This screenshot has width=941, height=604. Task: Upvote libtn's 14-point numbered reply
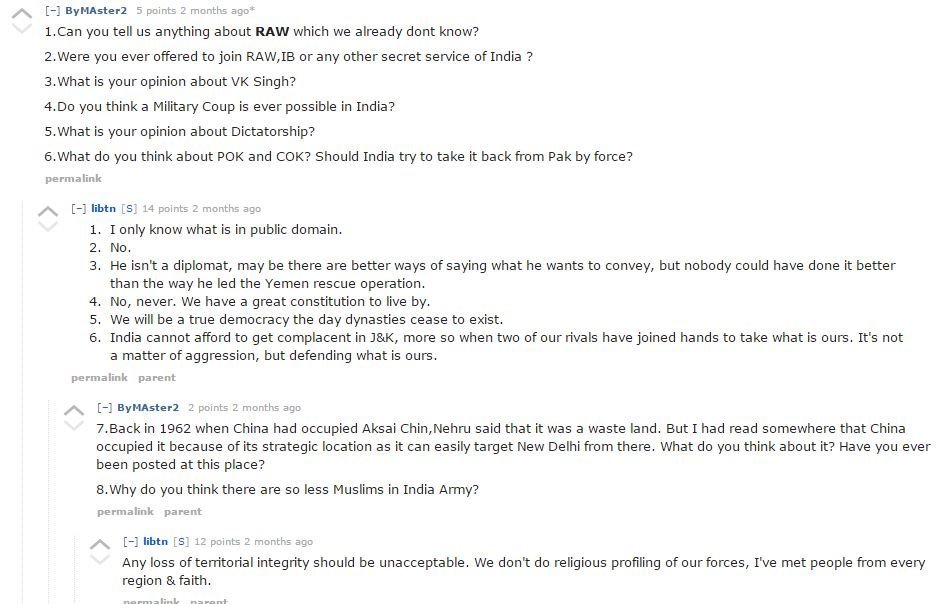[48, 211]
